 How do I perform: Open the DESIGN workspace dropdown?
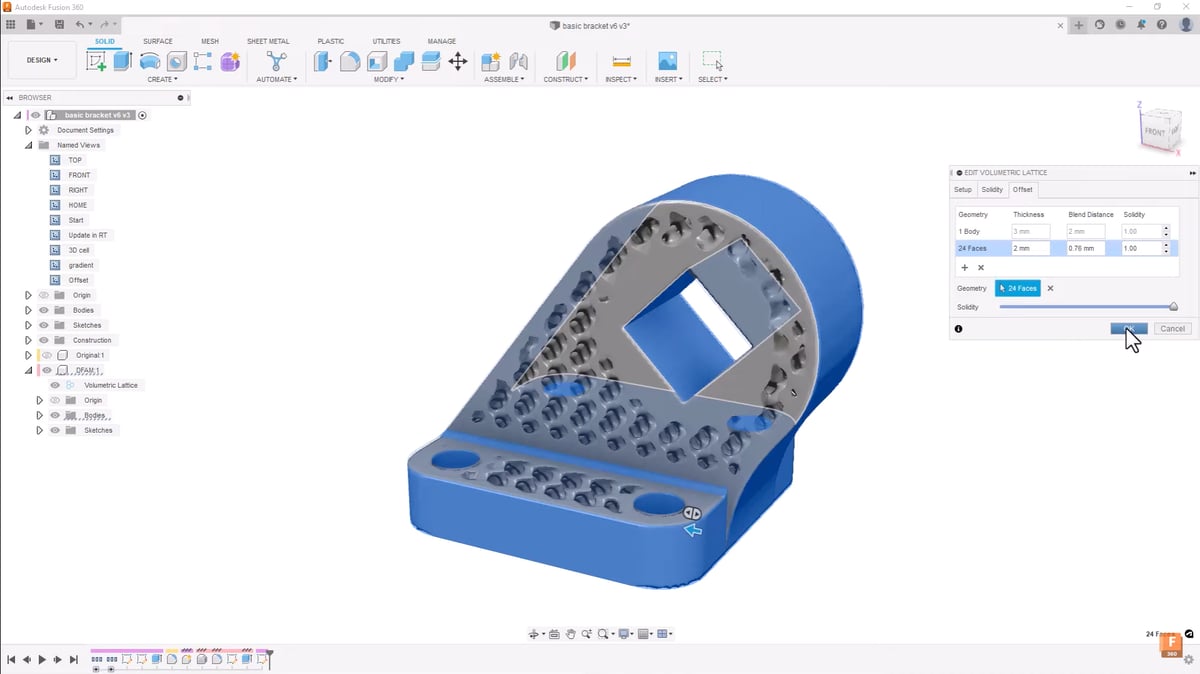click(42, 60)
